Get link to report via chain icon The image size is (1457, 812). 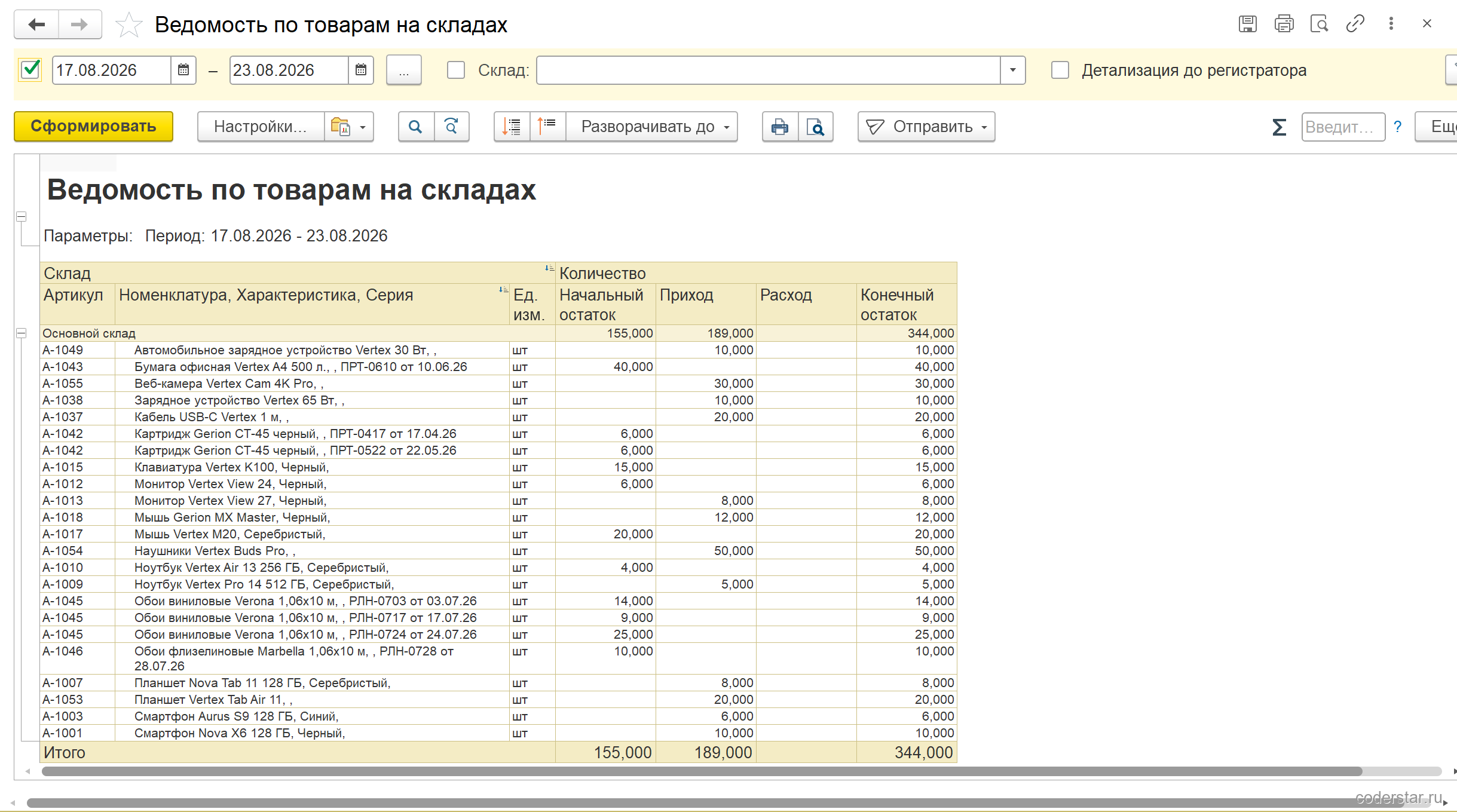1355,24
